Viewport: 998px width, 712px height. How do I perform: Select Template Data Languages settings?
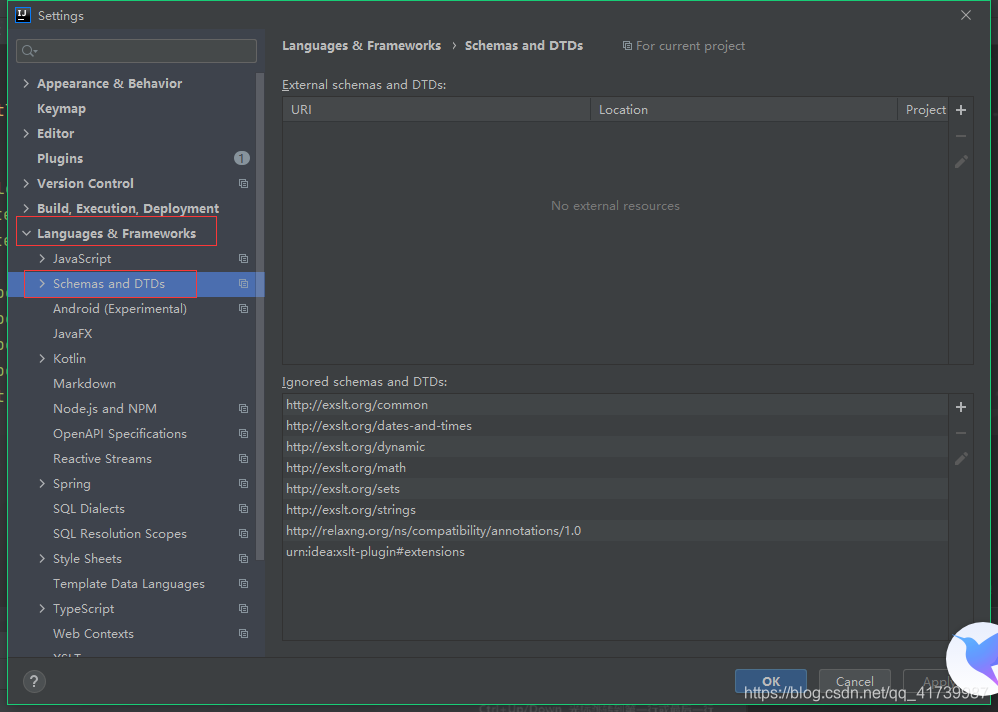click(129, 583)
